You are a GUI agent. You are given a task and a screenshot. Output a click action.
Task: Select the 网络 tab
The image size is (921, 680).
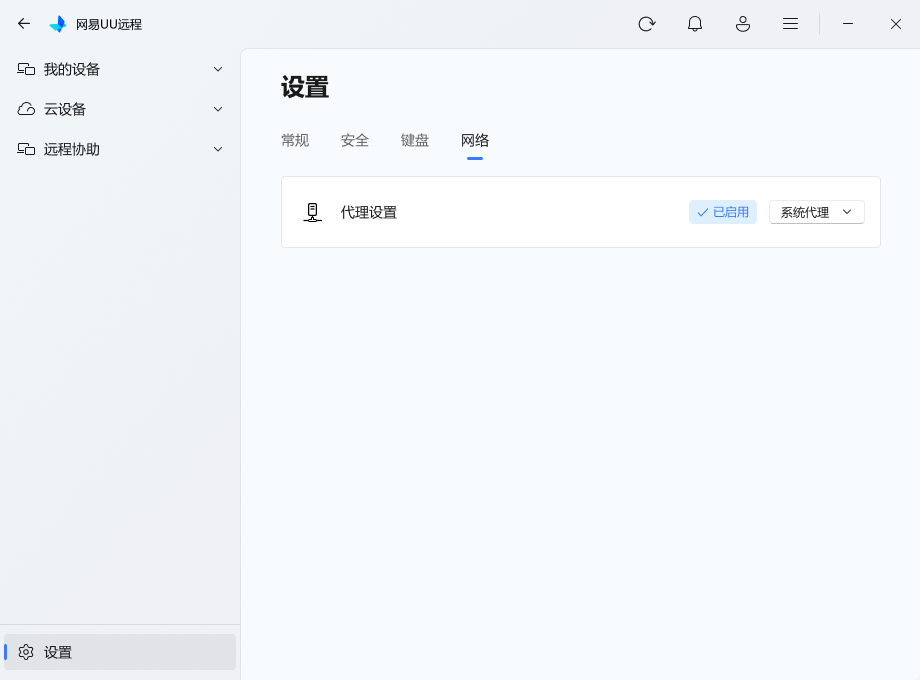tap(475, 140)
